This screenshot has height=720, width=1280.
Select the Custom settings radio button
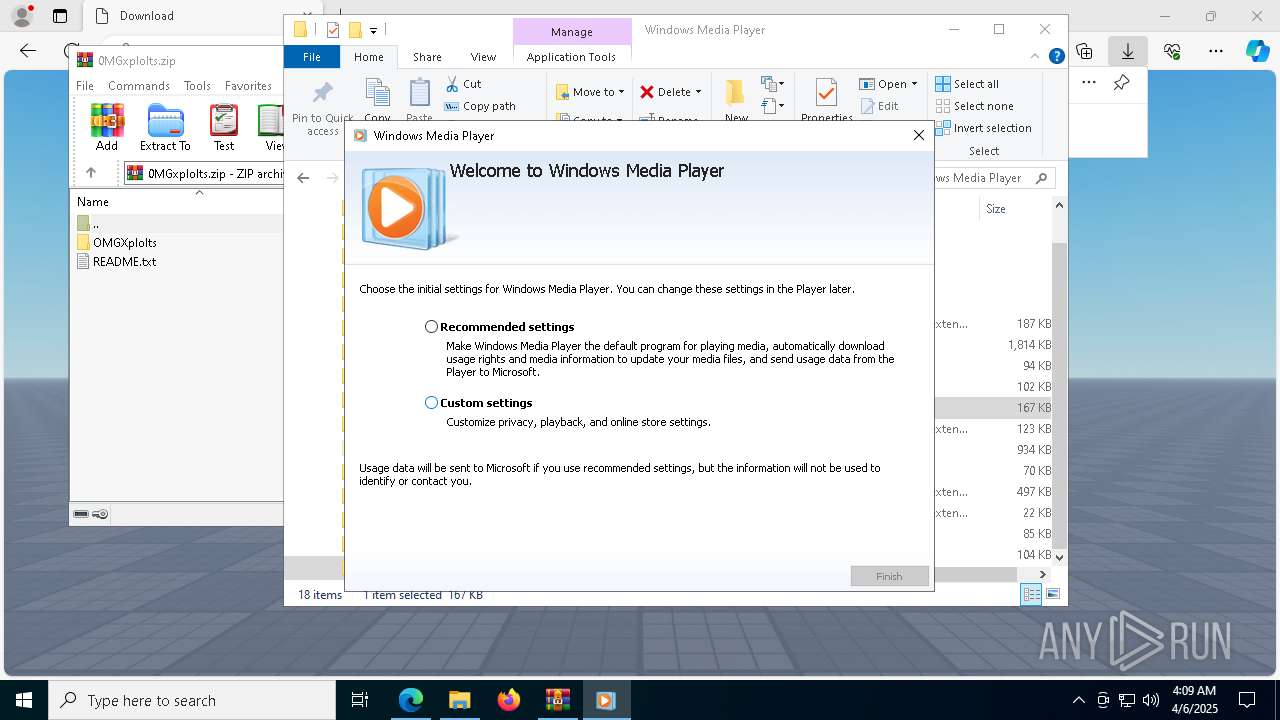431,403
